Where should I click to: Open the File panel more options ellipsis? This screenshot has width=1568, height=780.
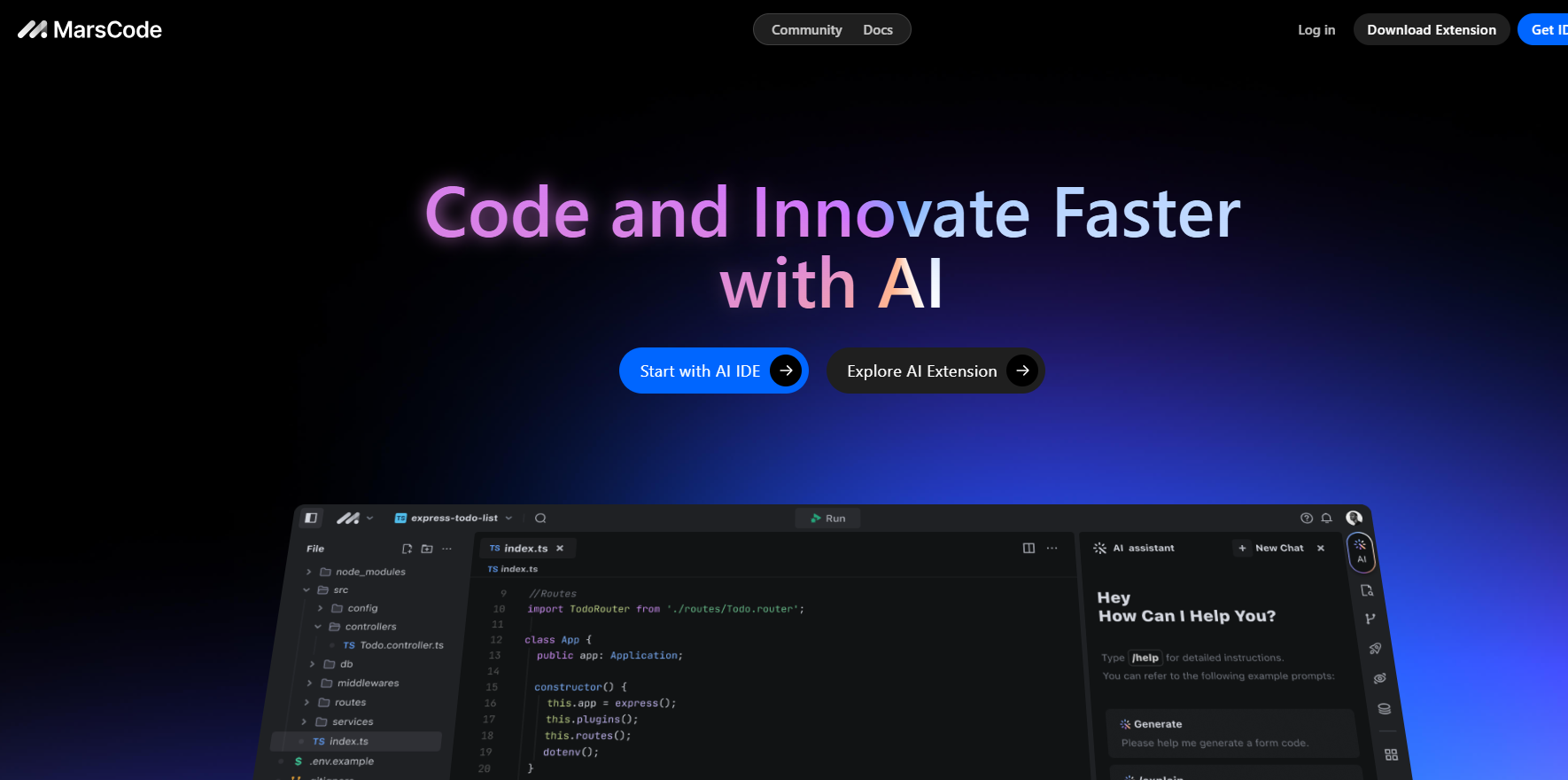click(446, 549)
